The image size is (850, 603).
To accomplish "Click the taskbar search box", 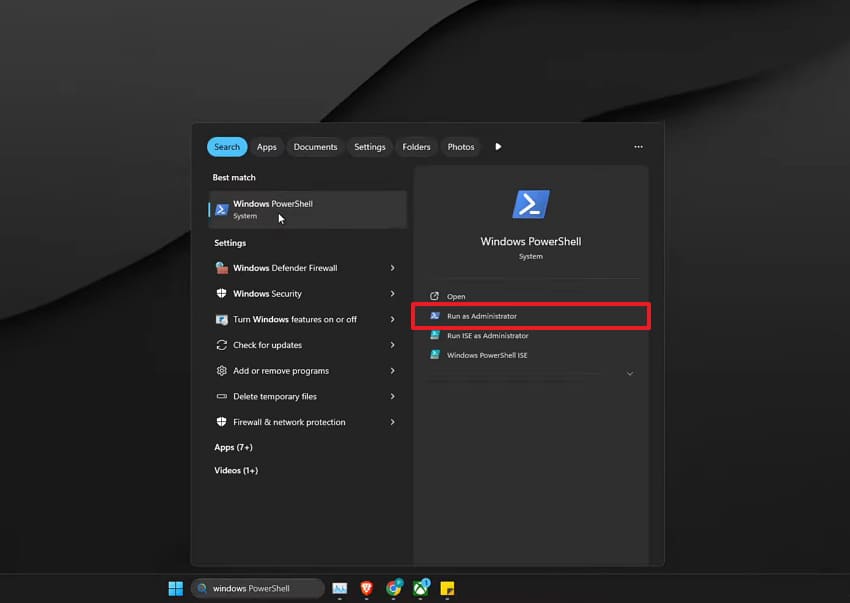I will click(257, 588).
